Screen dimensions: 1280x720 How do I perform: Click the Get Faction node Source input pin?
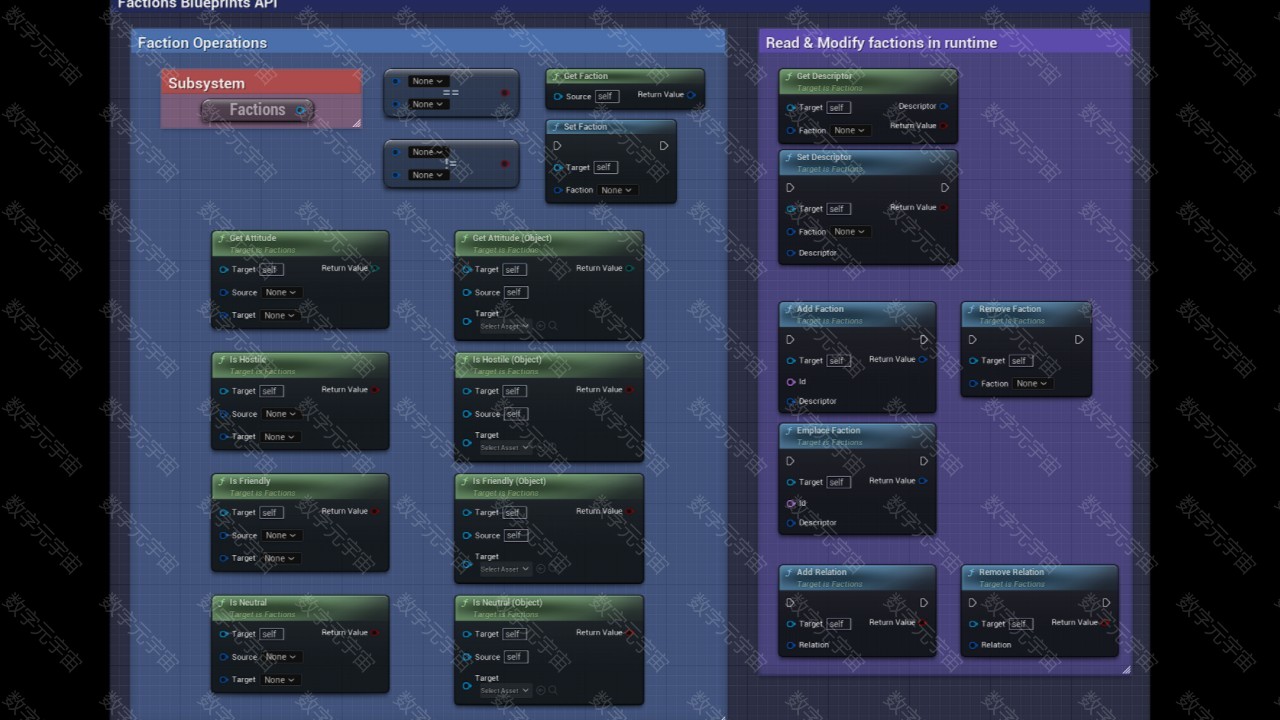pos(558,97)
